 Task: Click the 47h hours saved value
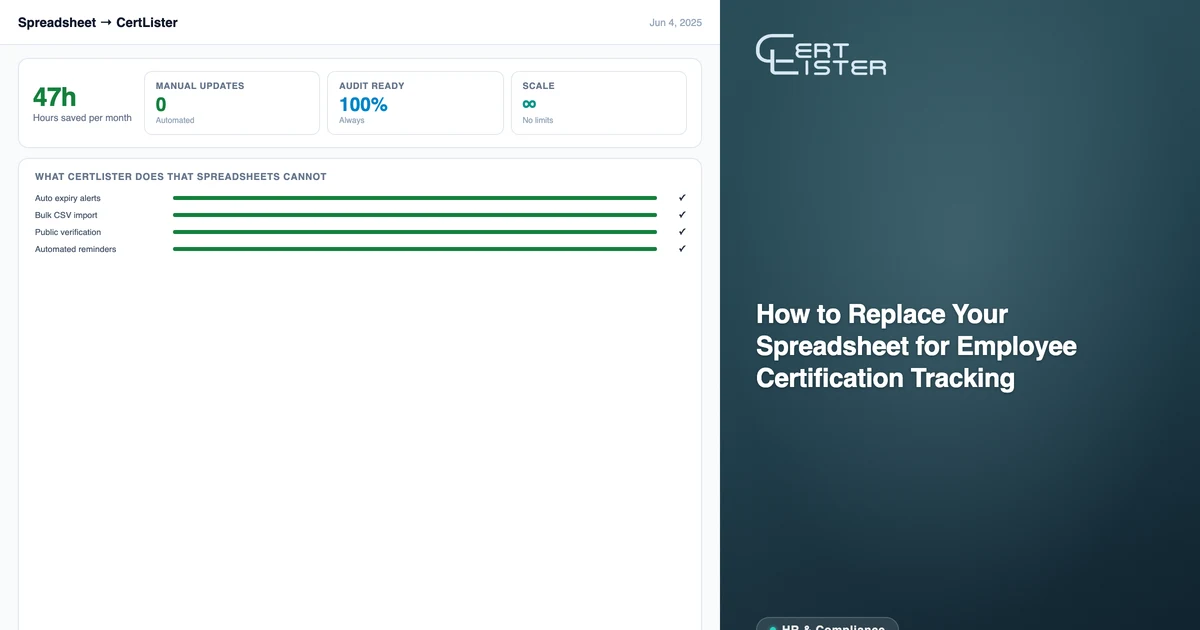[x=54, y=97]
